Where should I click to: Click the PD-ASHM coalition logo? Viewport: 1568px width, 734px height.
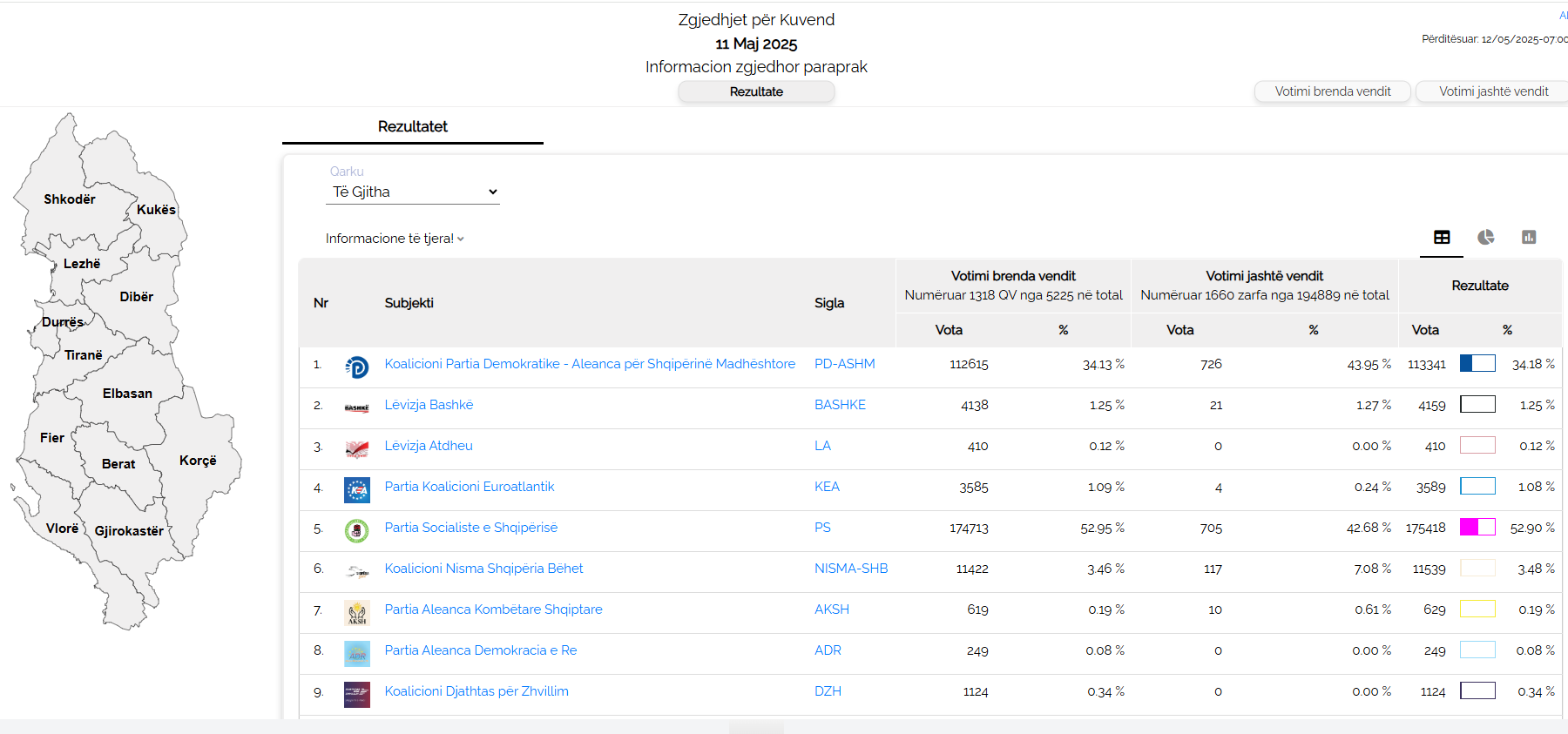pyautogui.click(x=356, y=367)
